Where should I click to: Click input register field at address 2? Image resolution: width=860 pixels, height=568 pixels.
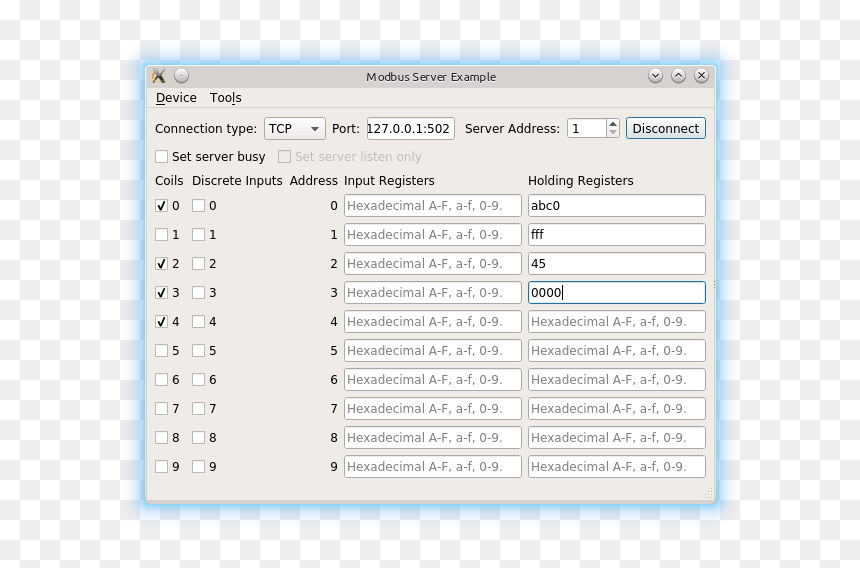[433, 264]
